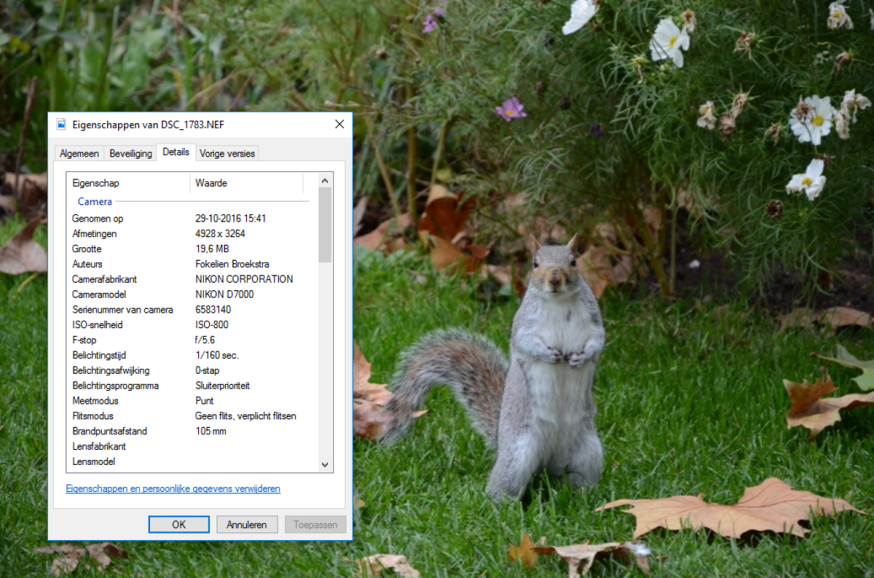The image size is (874, 578).
Task: Click the Genomen op date value
Action: 230,218
